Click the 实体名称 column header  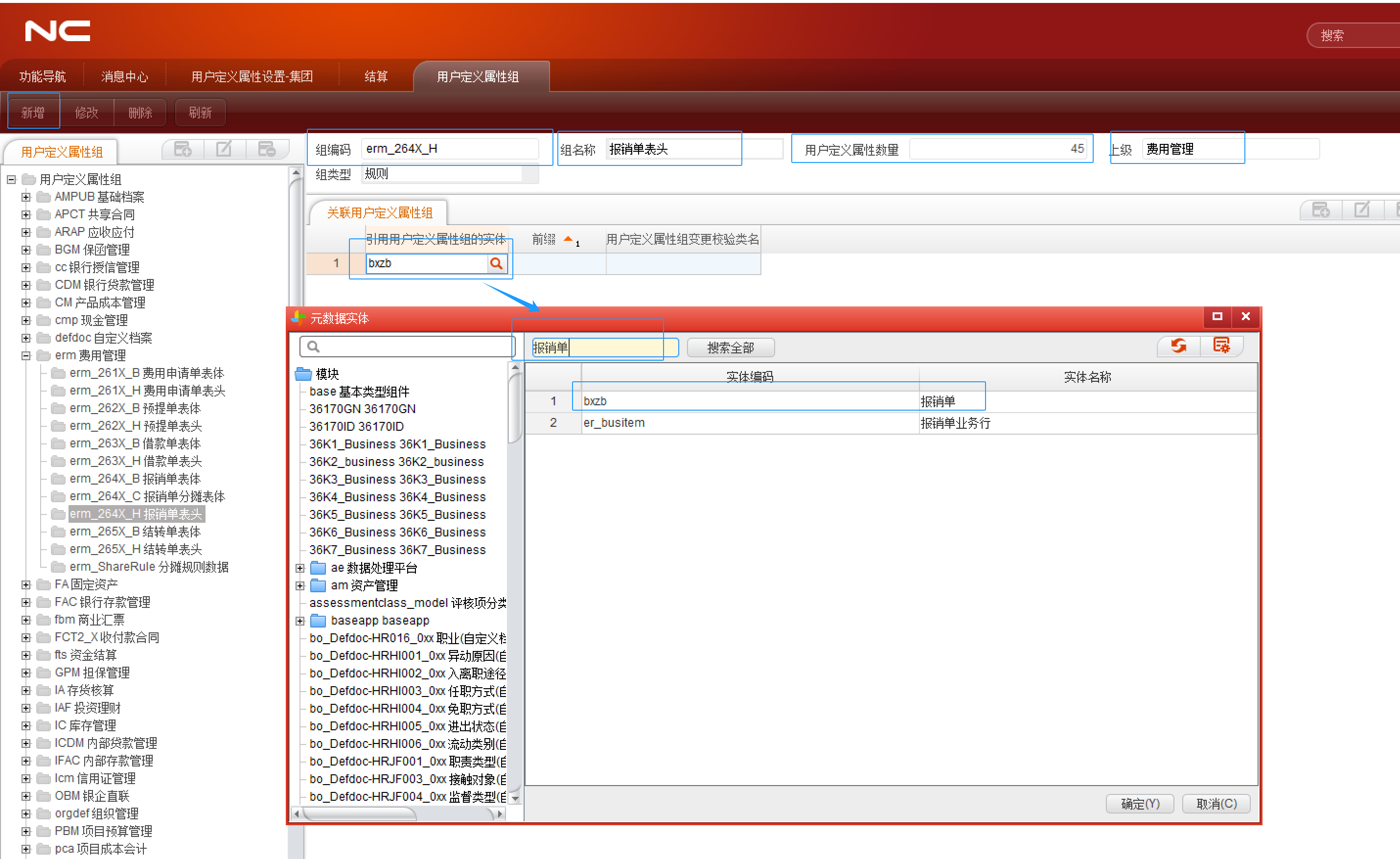point(1087,377)
